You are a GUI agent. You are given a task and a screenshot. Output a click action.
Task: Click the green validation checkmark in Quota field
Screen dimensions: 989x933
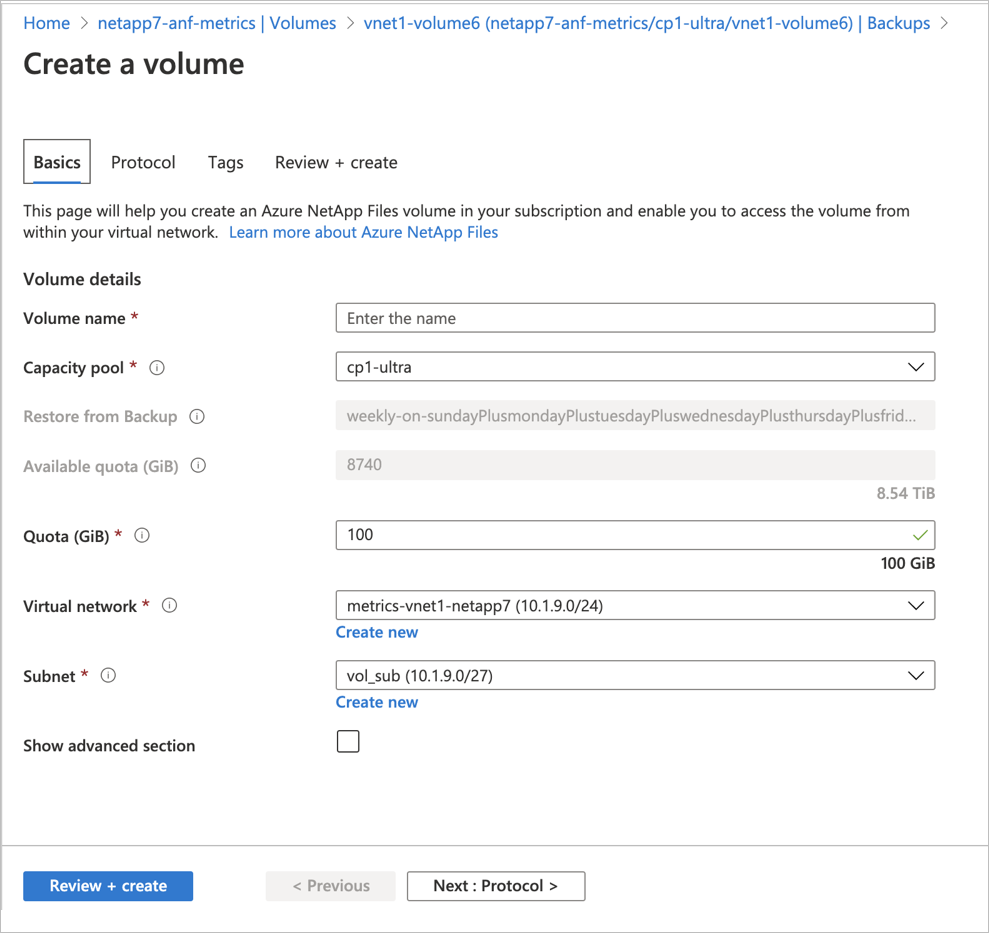pos(919,535)
